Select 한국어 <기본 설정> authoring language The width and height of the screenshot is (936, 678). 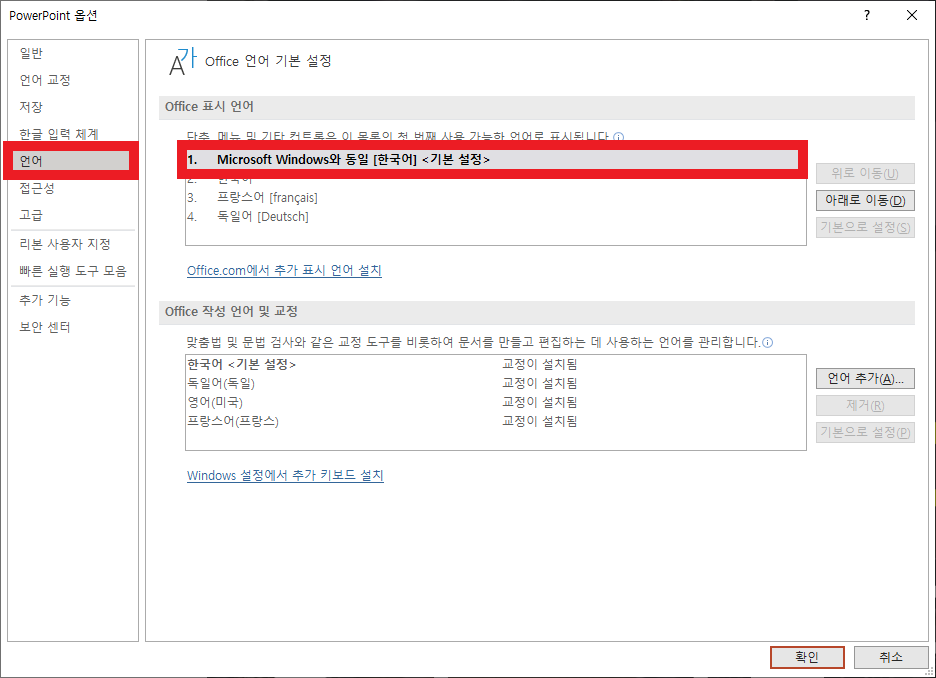(x=495, y=364)
